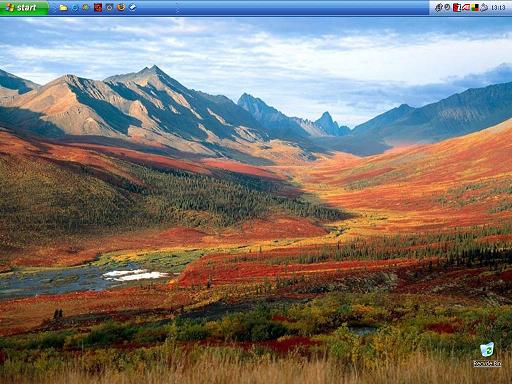Click the green-orange round Quick Launch icon
The image size is (512, 384).
[x=86, y=7]
